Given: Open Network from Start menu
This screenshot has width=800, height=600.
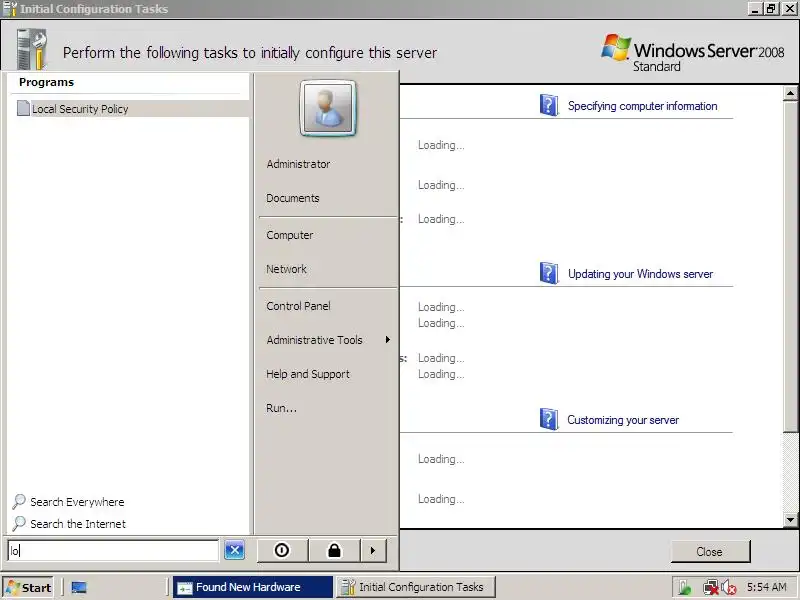Looking at the screenshot, I should pyautogui.click(x=286, y=269).
